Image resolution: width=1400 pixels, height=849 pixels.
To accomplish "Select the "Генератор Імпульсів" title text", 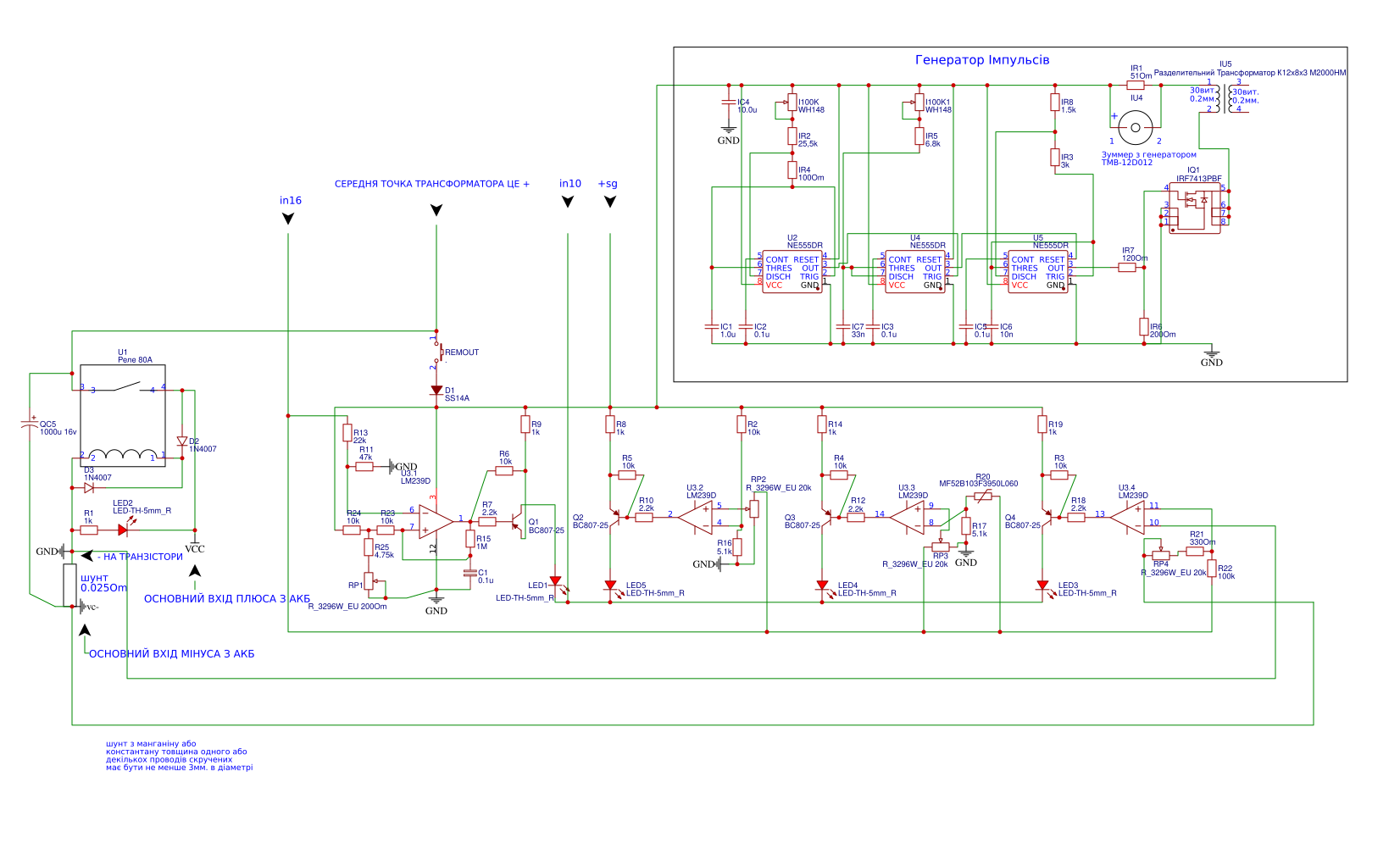I will [982, 60].
